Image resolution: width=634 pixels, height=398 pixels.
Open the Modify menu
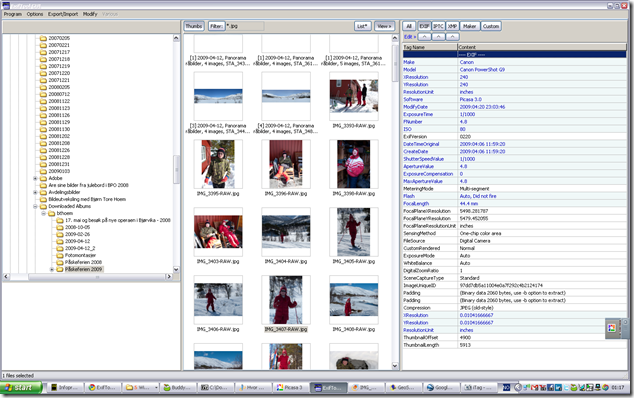tap(90, 14)
